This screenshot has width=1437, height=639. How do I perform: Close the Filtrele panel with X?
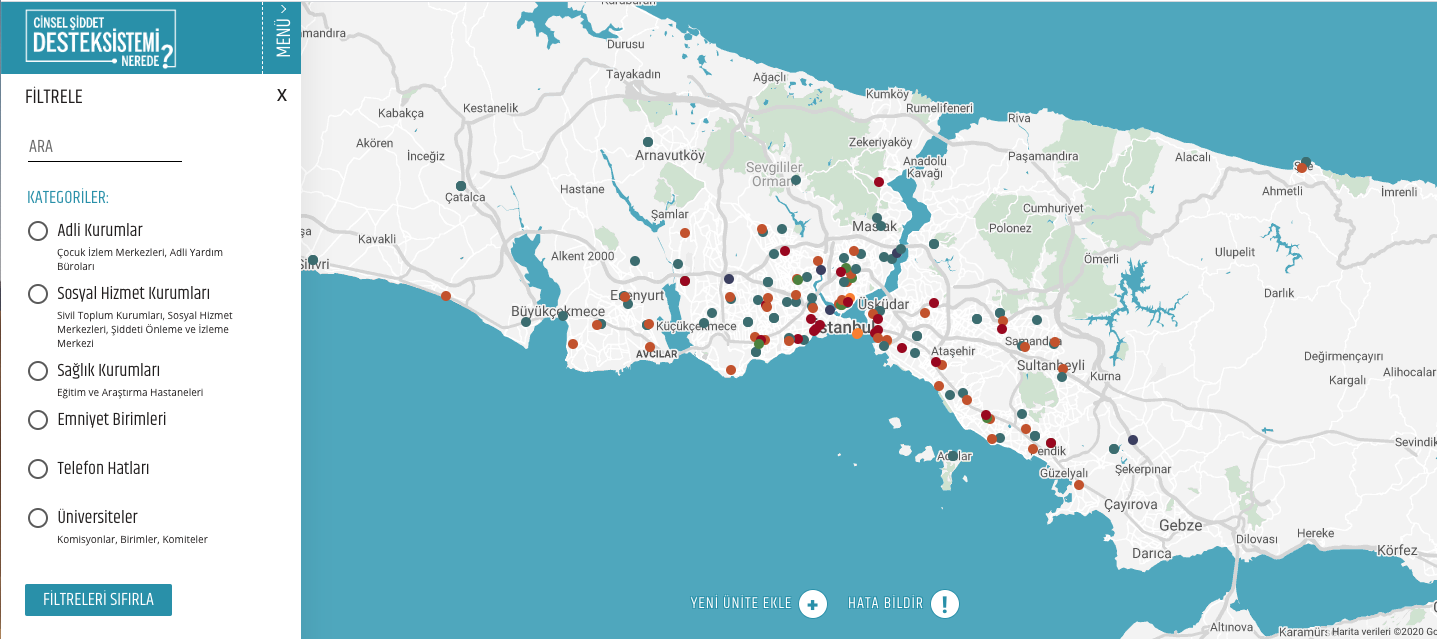[x=282, y=95]
